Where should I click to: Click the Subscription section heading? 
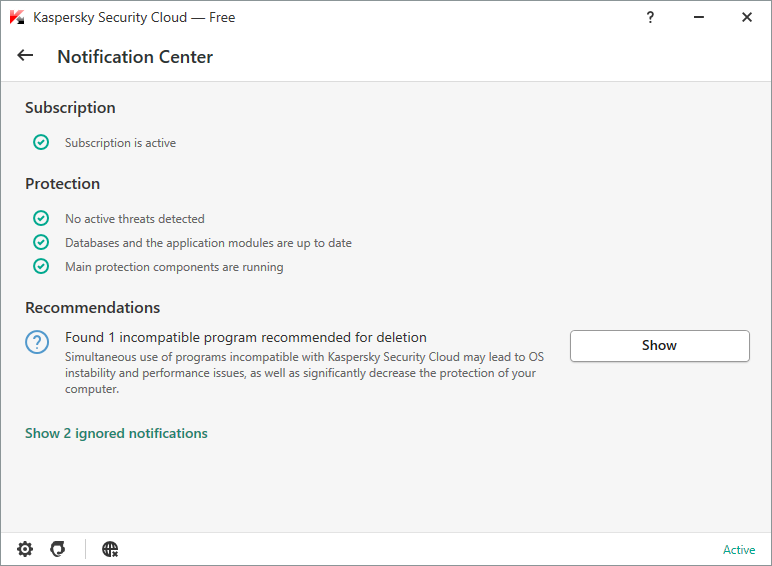click(x=70, y=108)
